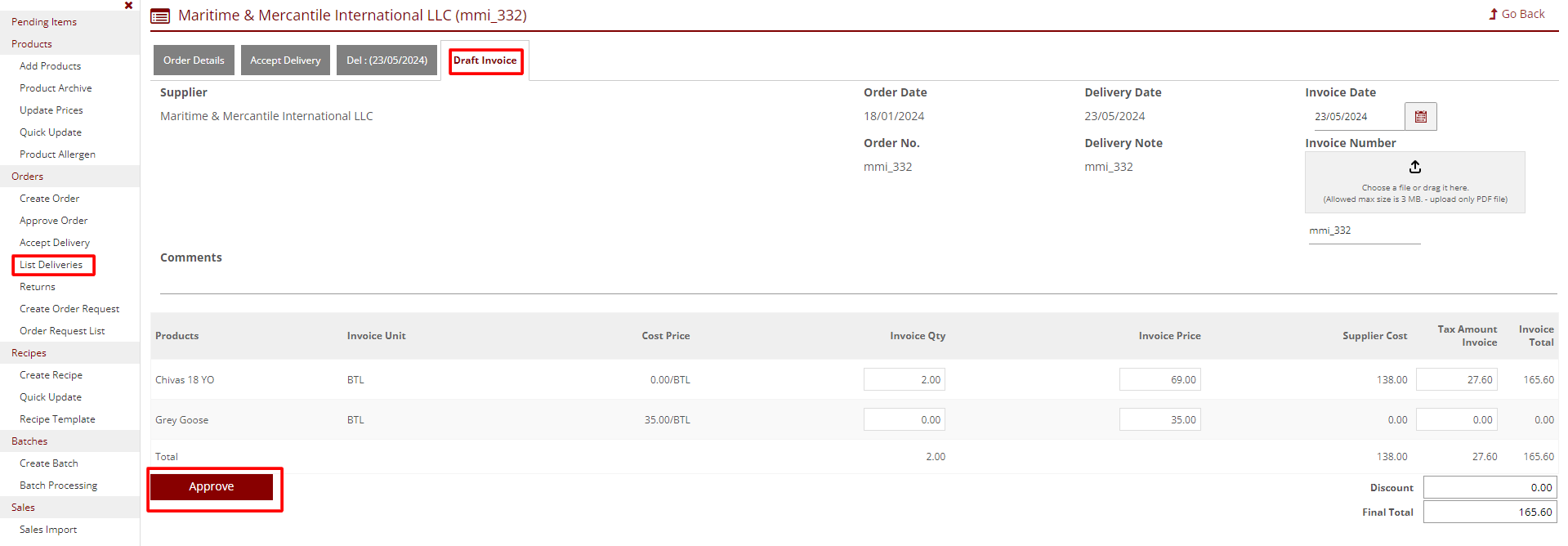1568x546 pixels.
Task: Close the sidebar with the X icon
Action: coord(128,6)
